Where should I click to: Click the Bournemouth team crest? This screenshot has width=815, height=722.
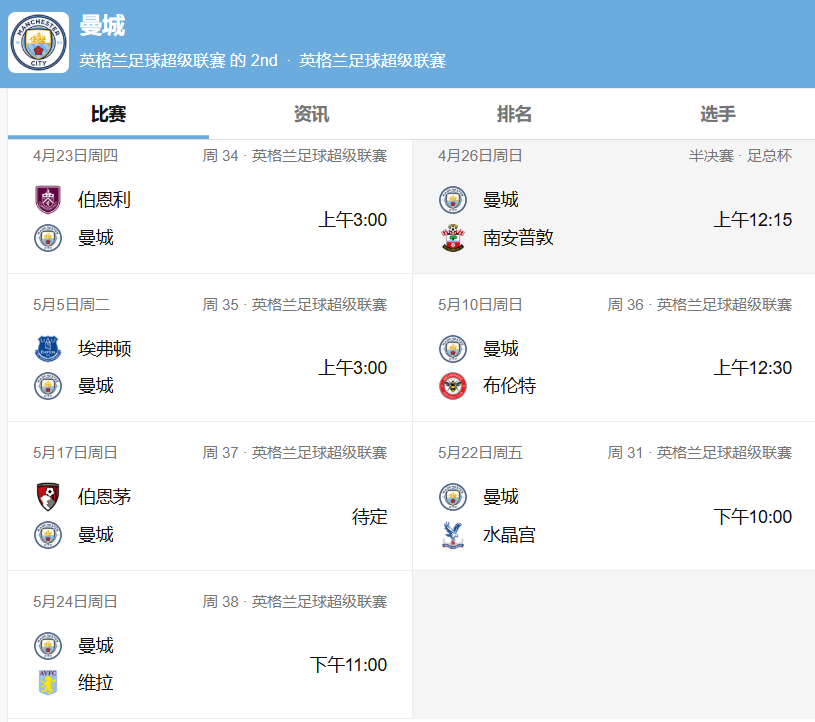pos(48,497)
